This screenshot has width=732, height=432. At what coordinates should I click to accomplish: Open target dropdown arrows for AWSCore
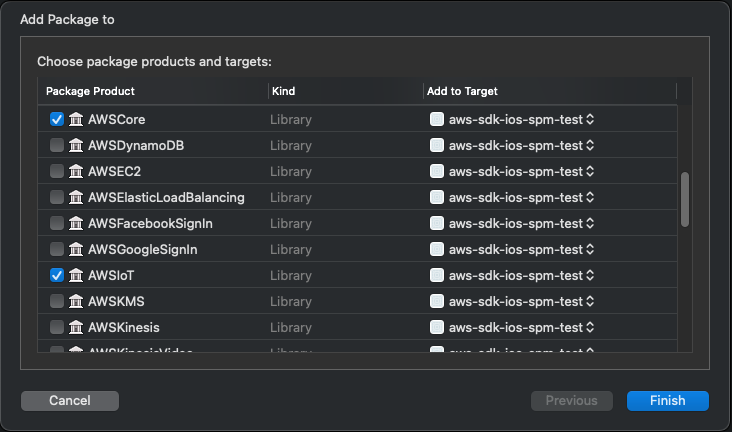pos(590,120)
